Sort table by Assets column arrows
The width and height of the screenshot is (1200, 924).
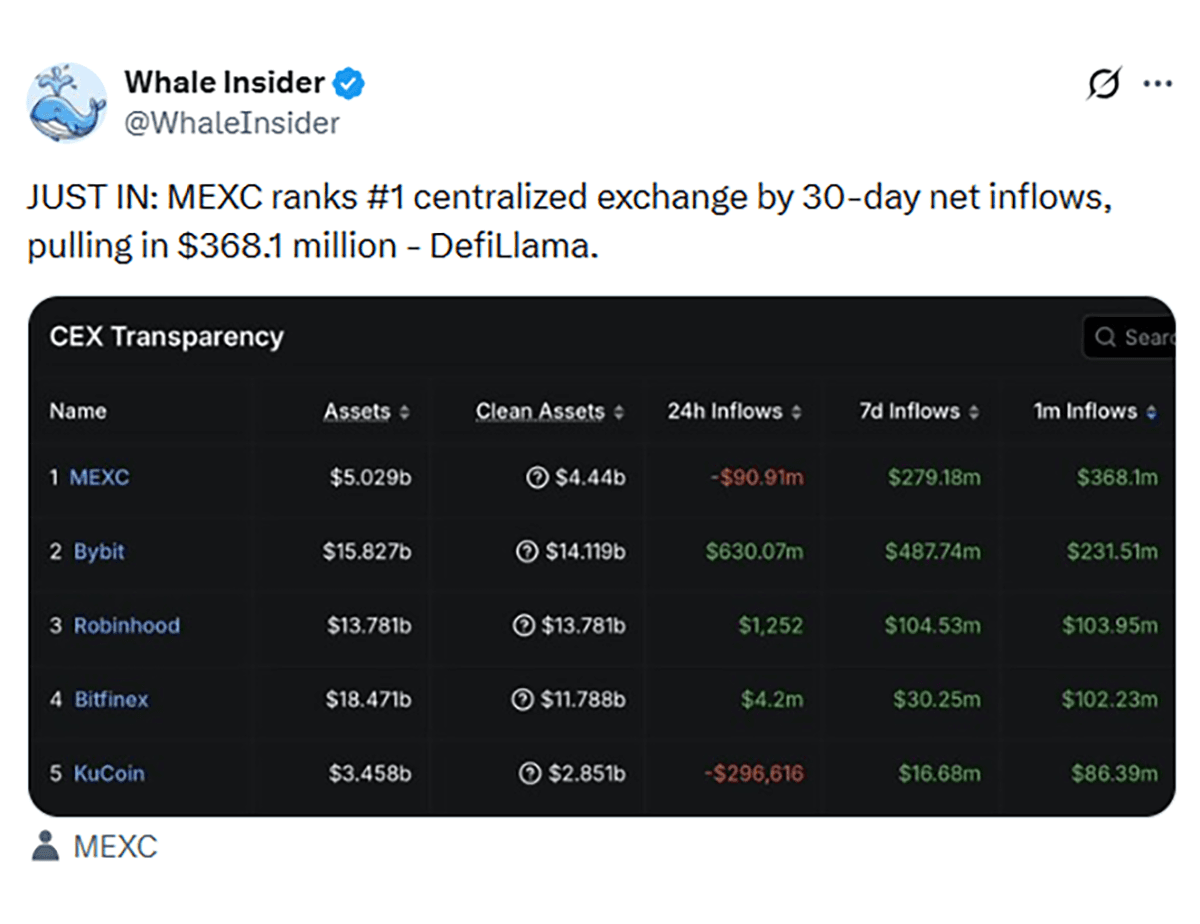(x=404, y=412)
